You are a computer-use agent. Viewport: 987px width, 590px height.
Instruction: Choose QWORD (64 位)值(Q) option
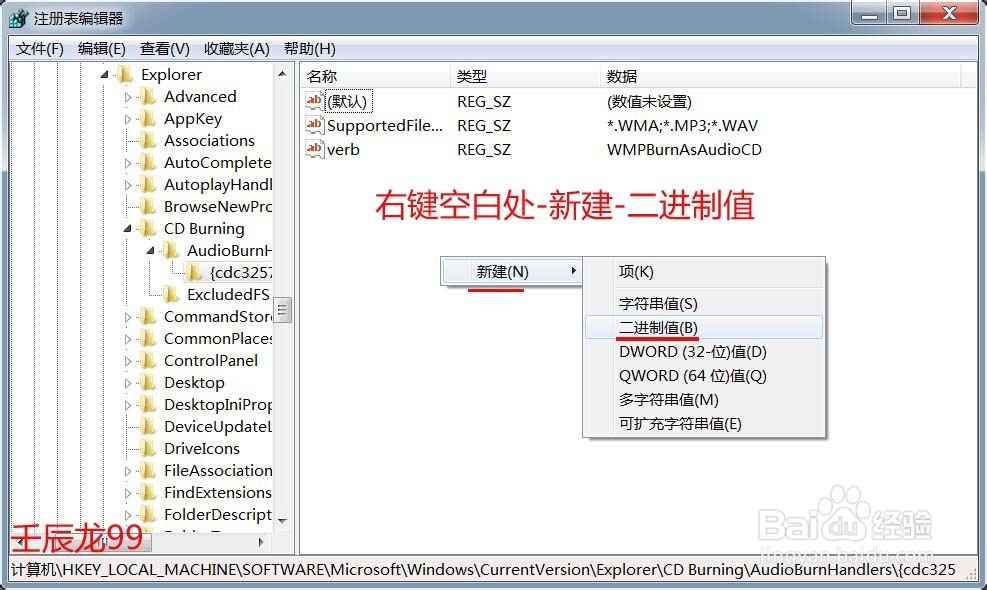click(703, 375)
